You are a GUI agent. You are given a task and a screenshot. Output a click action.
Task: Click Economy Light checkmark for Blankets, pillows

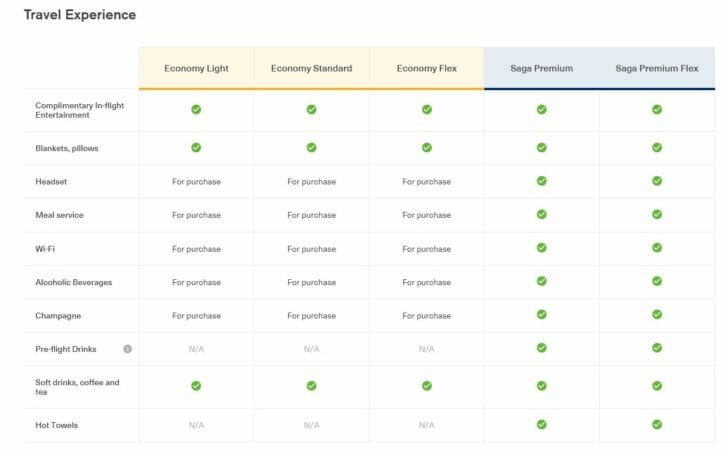coord(196,148)
